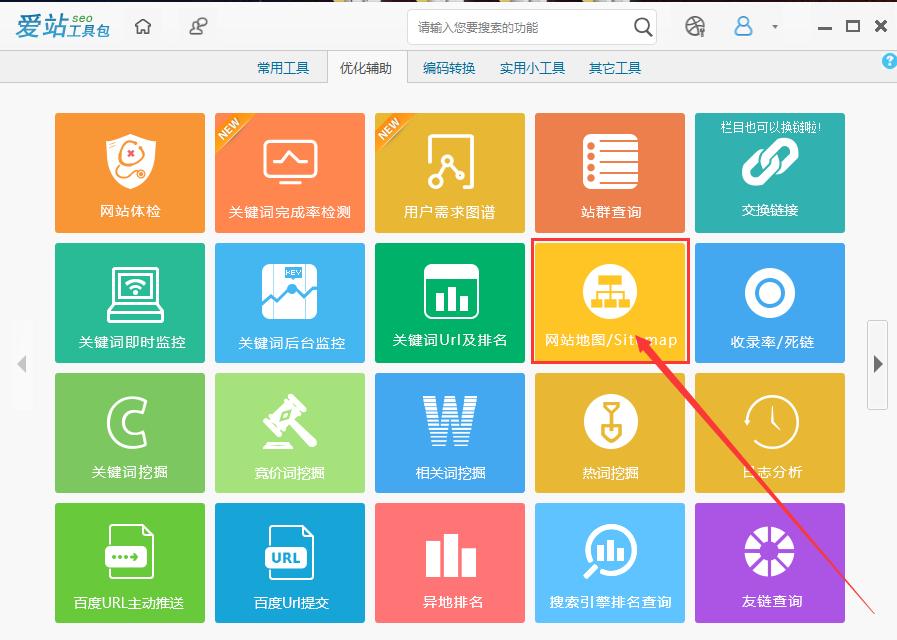Open the account key icon next to home
Screen dimensions: 897x640
coord(197,26)
